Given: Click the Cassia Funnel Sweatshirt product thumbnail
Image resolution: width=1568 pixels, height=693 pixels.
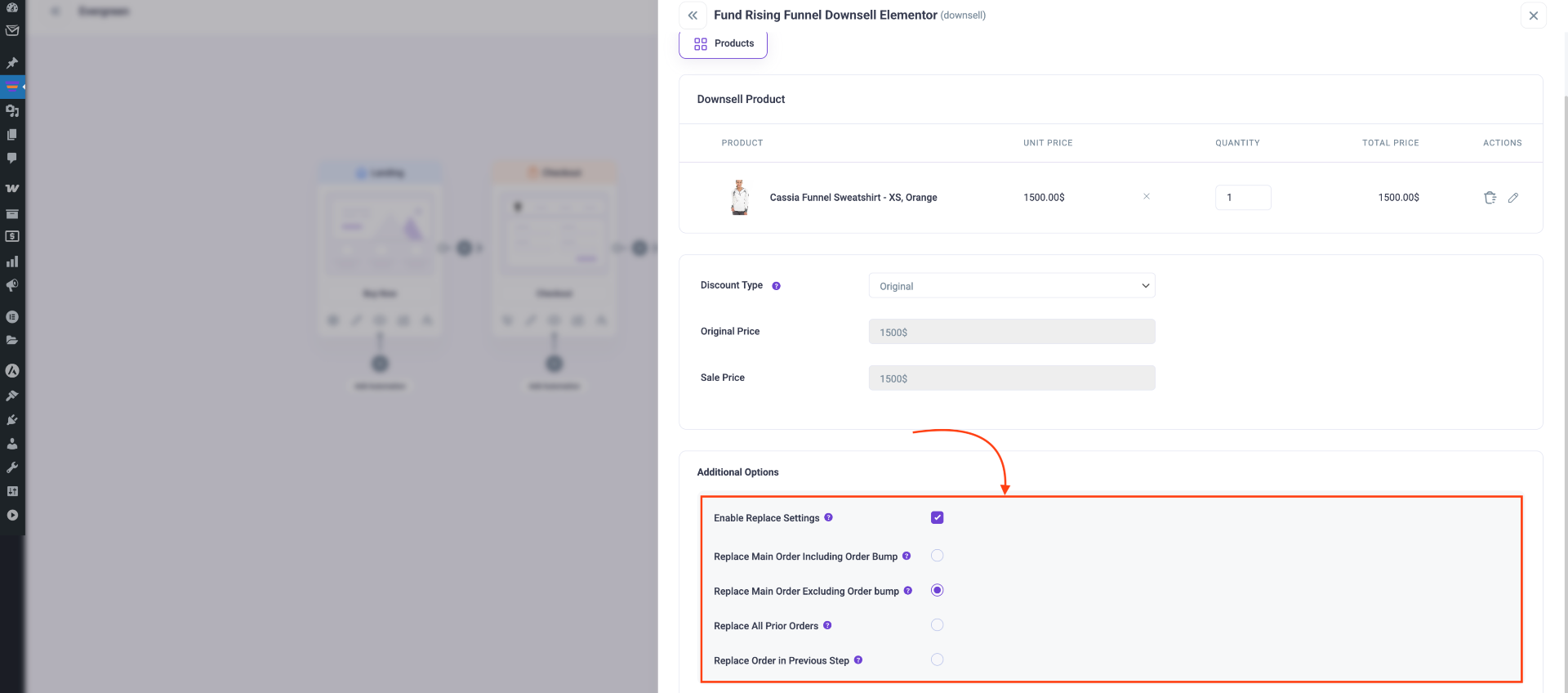Looking at the screenshot, I should click(x=740, y=197).
